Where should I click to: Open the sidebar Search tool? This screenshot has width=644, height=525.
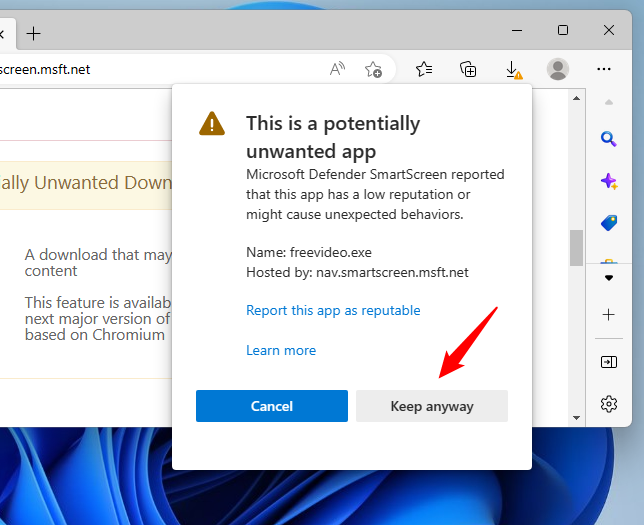pyautogui.click(x=608, y=139)
